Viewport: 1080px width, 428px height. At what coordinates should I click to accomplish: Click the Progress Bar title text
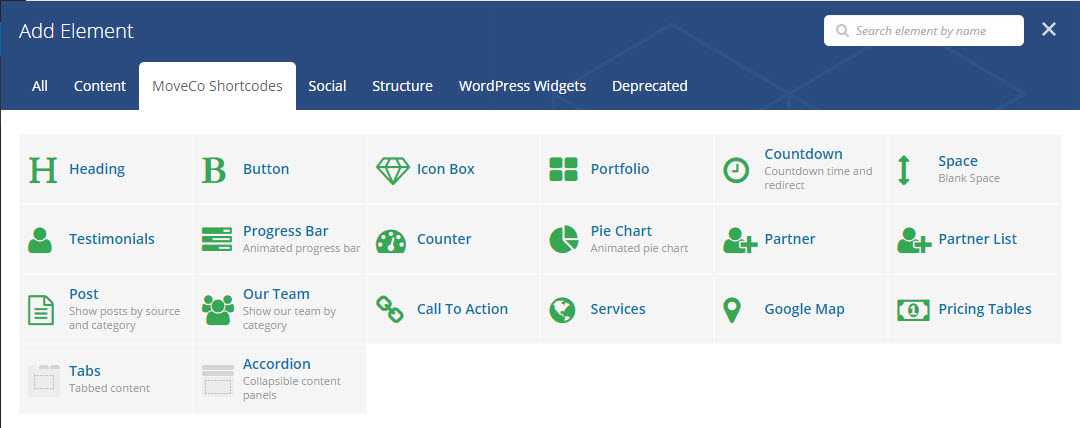tap(285, 231)
